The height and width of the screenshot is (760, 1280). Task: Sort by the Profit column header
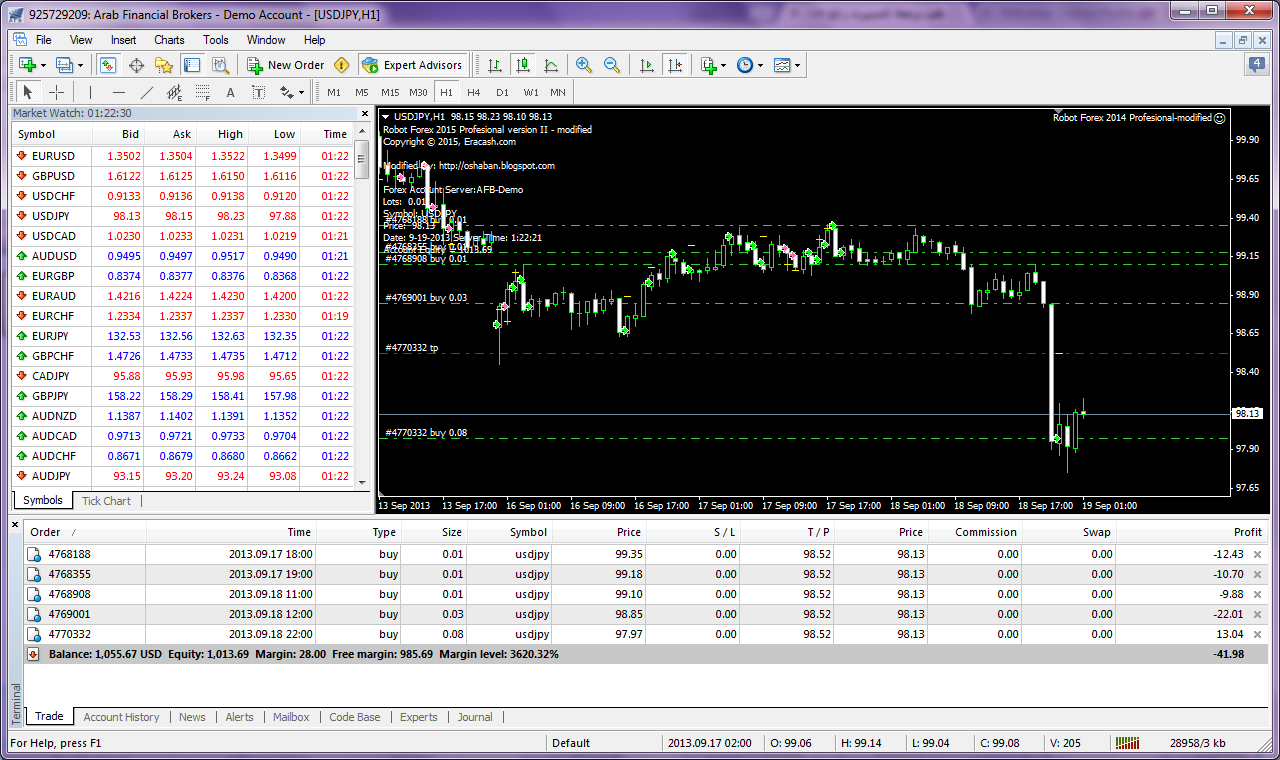click(x=1192, y=532)
